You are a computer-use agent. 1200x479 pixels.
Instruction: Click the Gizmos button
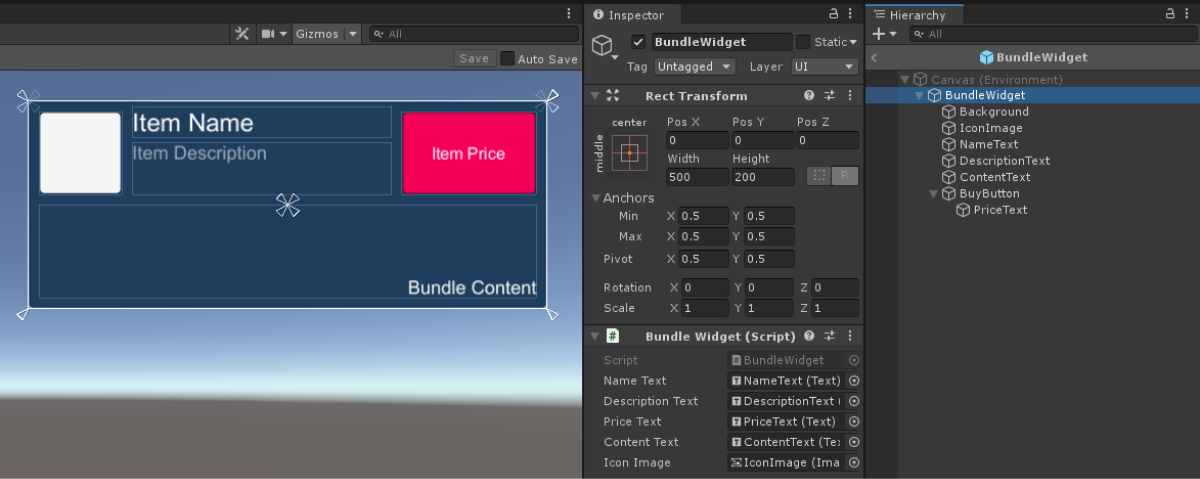tap(316, 34)
